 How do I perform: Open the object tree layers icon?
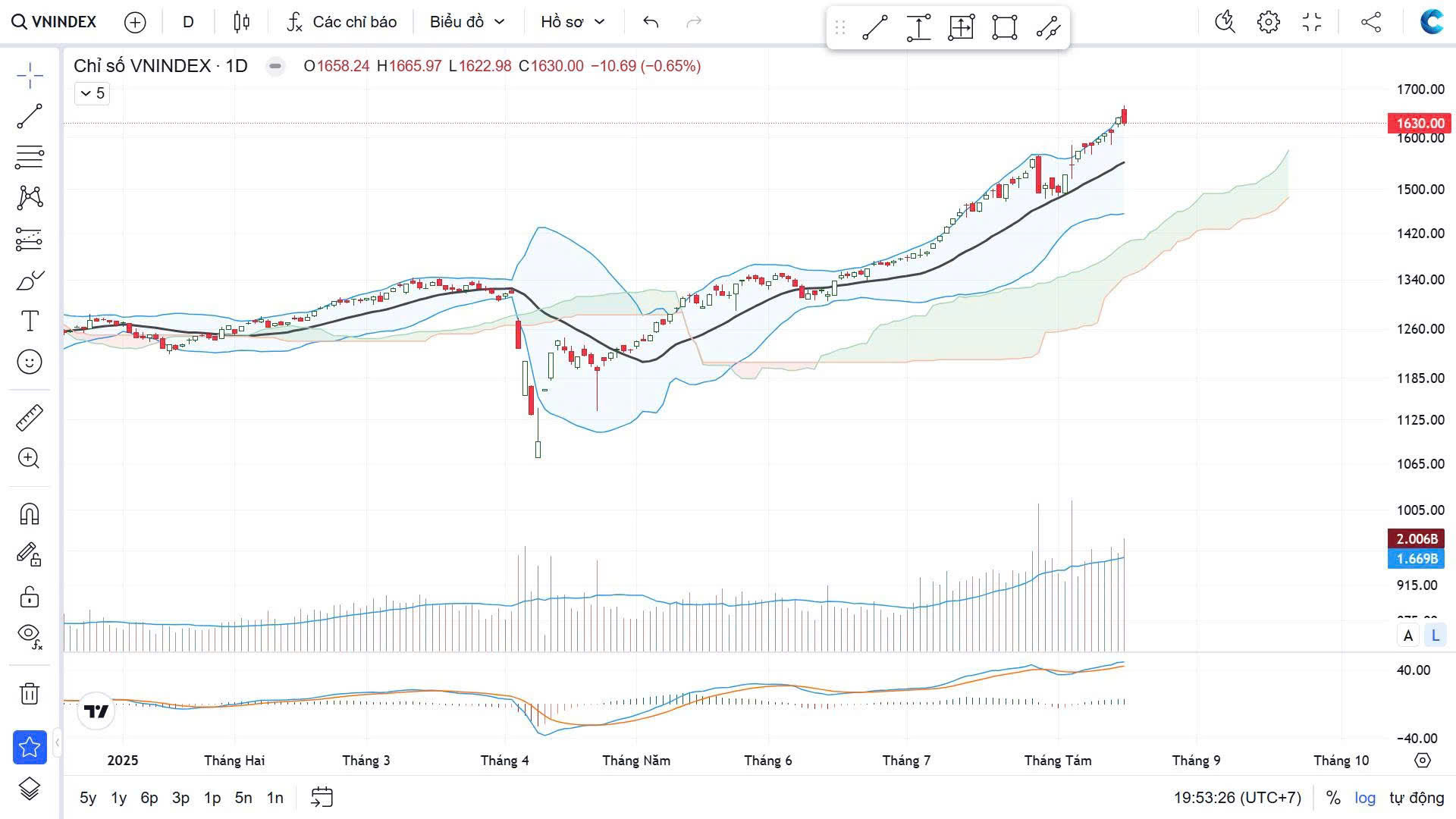(30, 789)
